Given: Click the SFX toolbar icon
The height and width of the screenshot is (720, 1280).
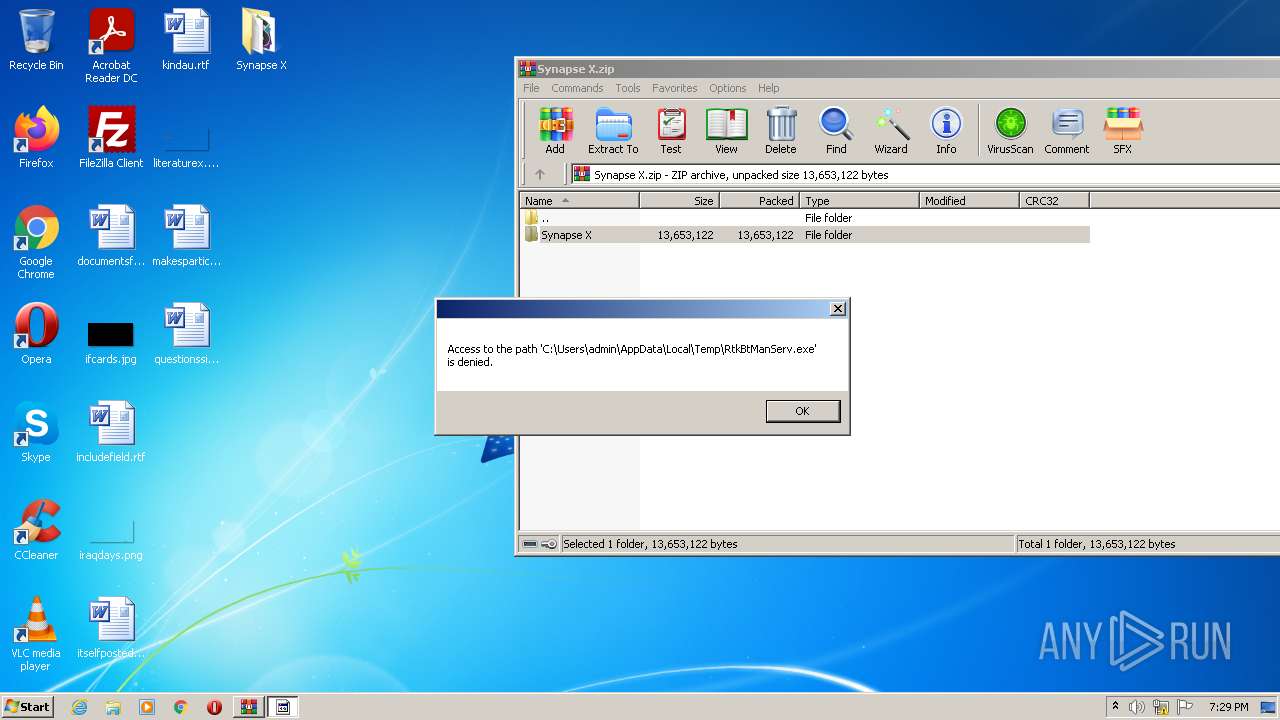Looking at the screenshot, I should [1123, 131].
